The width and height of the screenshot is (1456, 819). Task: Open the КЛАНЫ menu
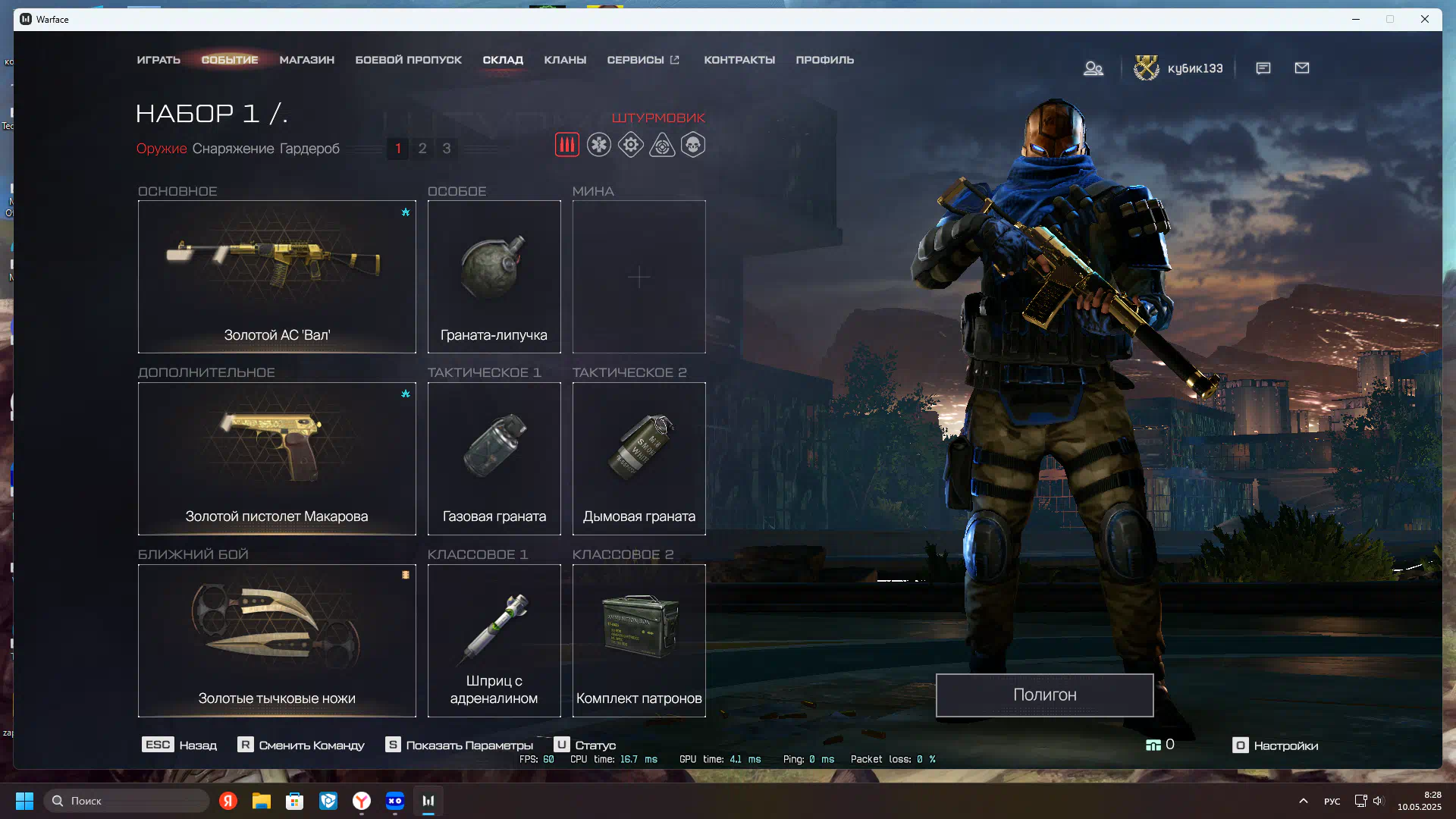565,60
